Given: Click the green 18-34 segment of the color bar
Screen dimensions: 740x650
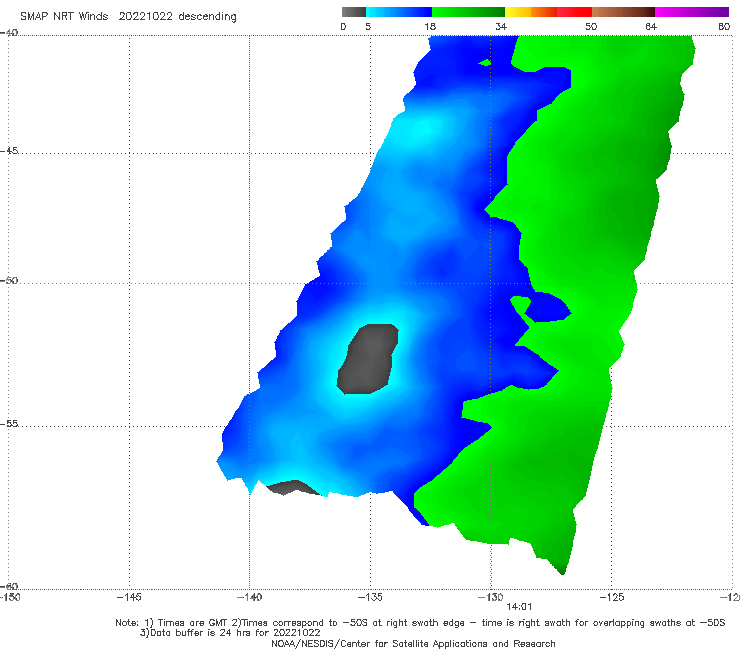Looking at the screenshot, I should [x=468, y=12].
